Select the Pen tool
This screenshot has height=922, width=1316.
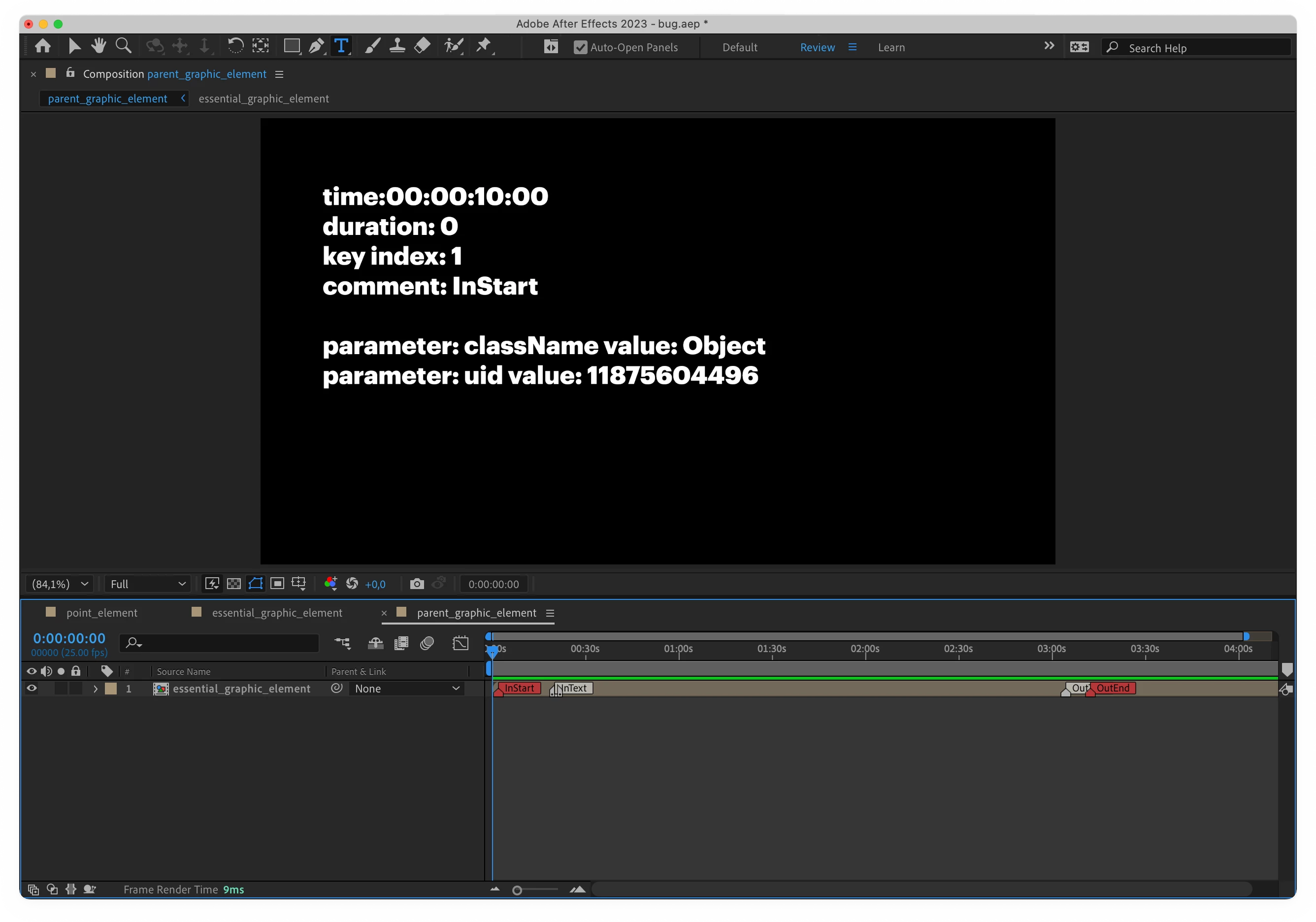tap(316, 46)
